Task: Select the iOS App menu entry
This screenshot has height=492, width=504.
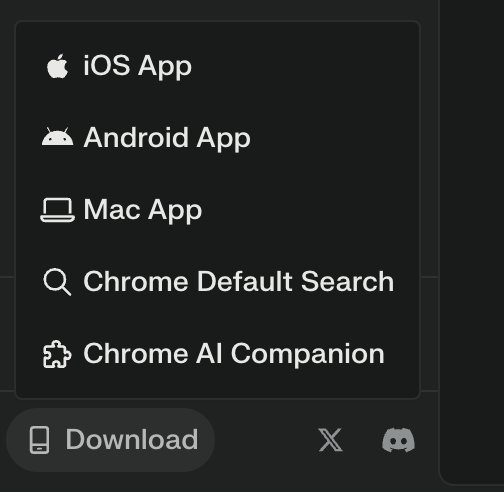Action: pos(218,66)
